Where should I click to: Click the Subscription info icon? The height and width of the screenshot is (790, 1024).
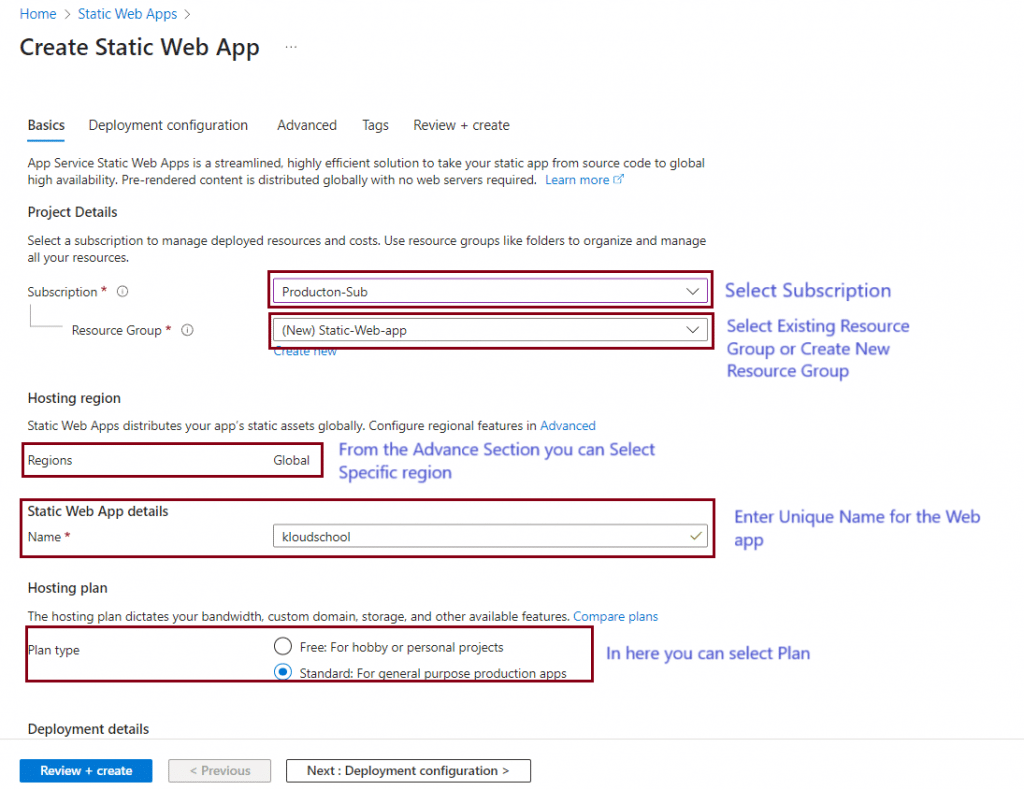coord(123,292)
